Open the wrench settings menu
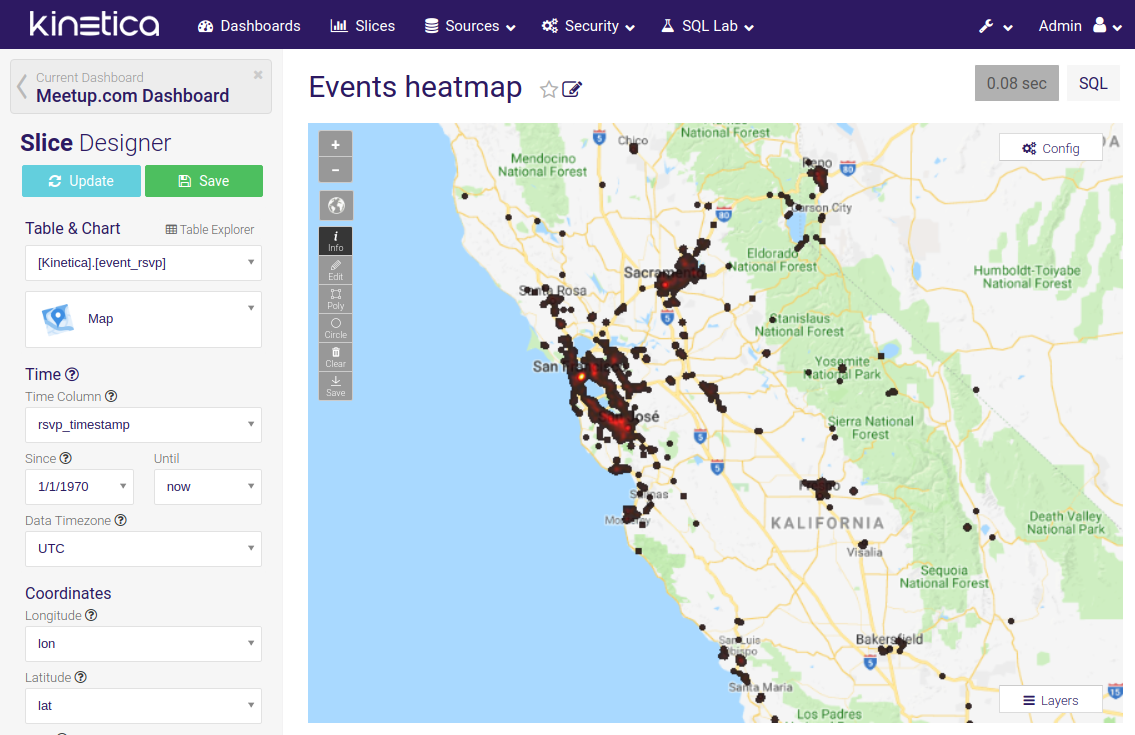The width and height of the screenshot is (1135, 735). pyautogui.click(x=995, y=26)
